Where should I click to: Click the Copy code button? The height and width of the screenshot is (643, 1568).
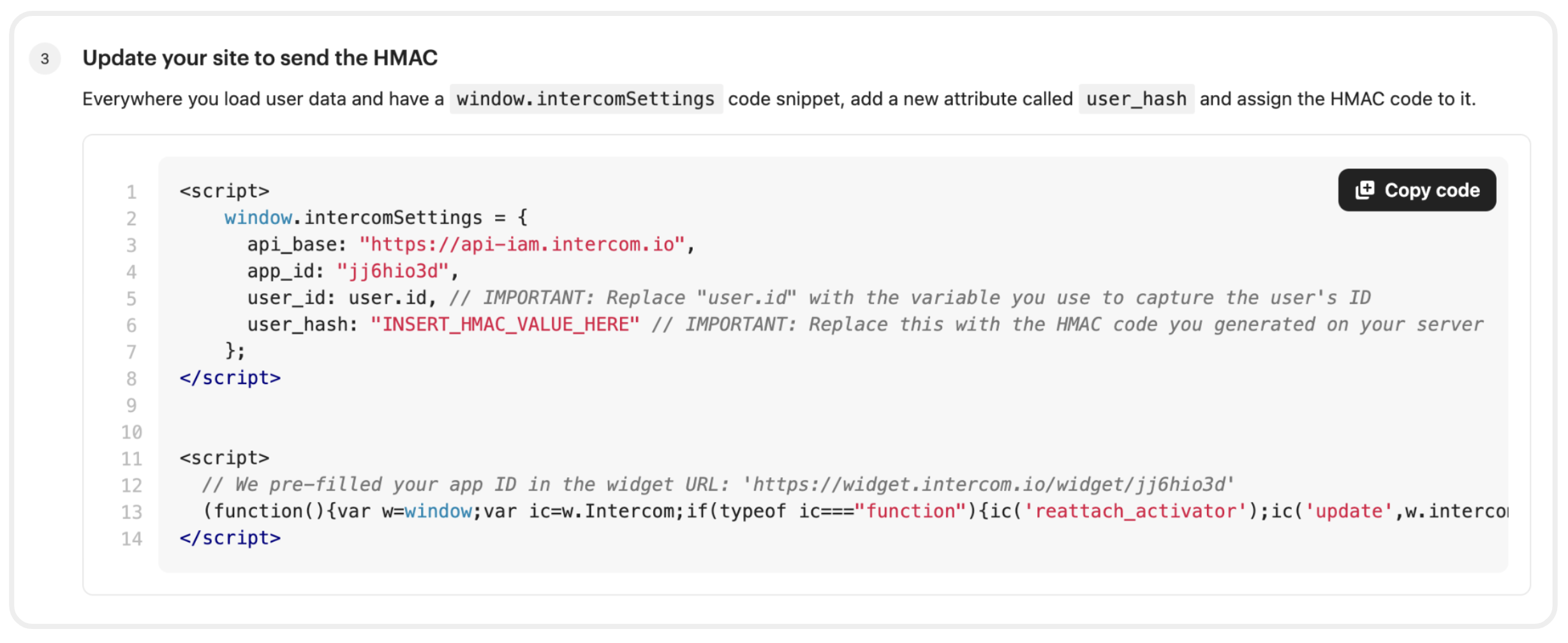[x=1416, y=190]
